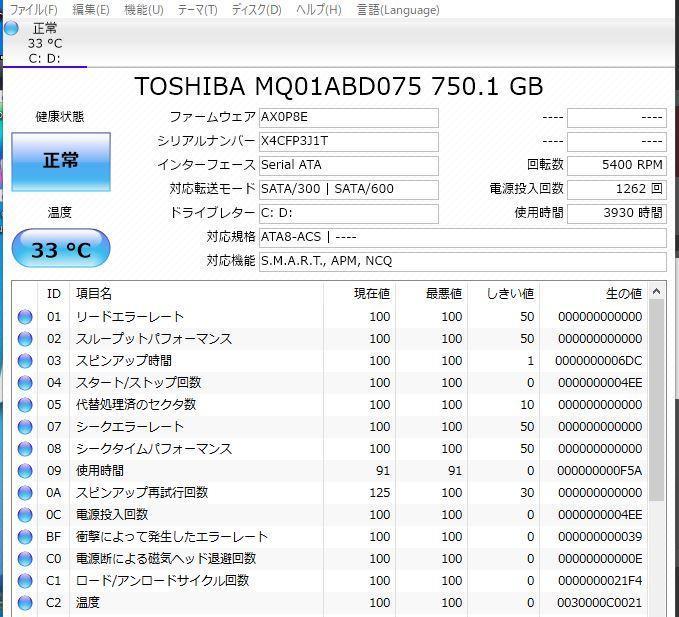
Task: Click the rotation rate field 5400 RPM
Action: click(x=617, y=165)
